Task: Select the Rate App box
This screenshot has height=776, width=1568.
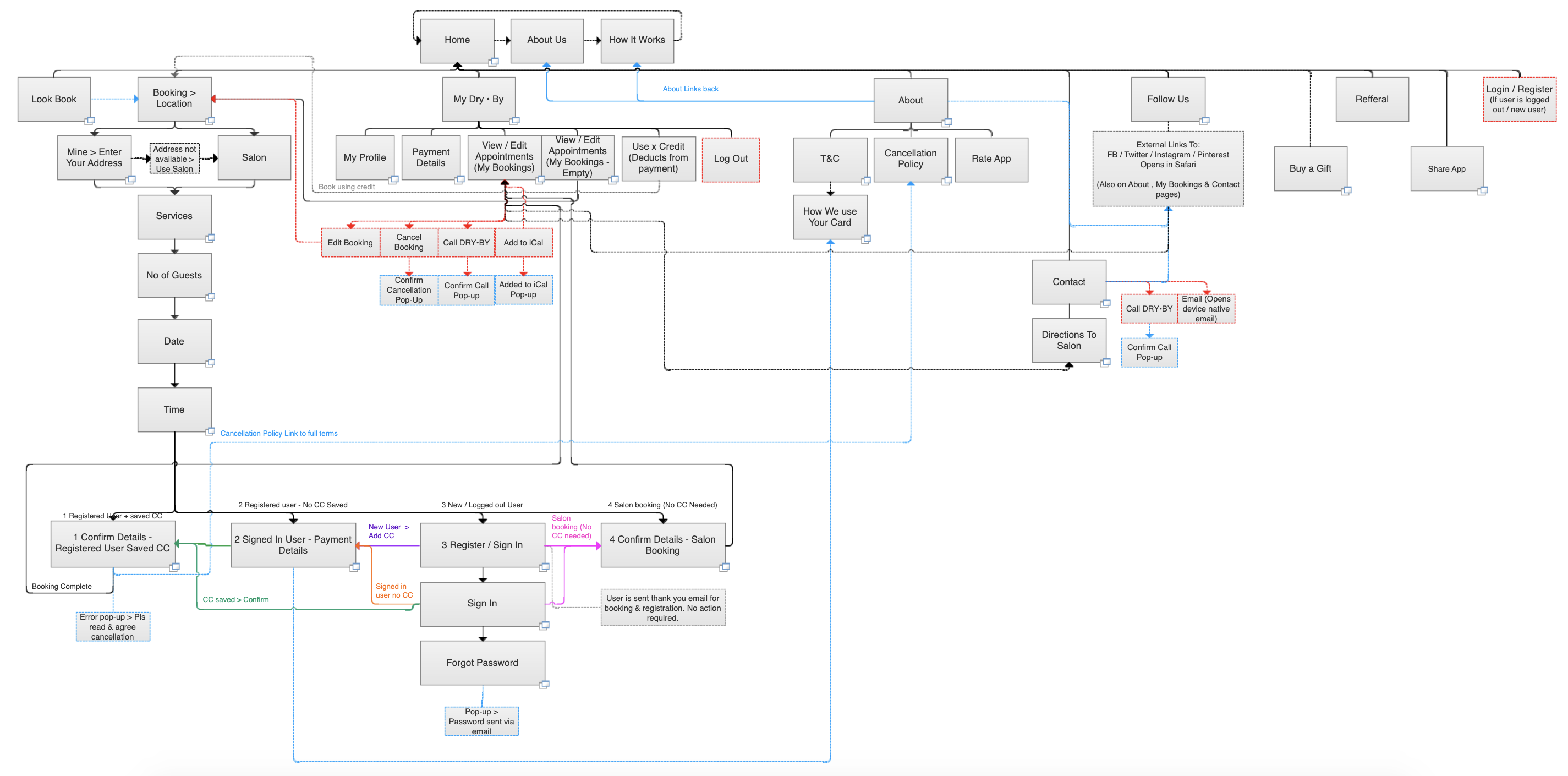Action: (x=991, y=159)
